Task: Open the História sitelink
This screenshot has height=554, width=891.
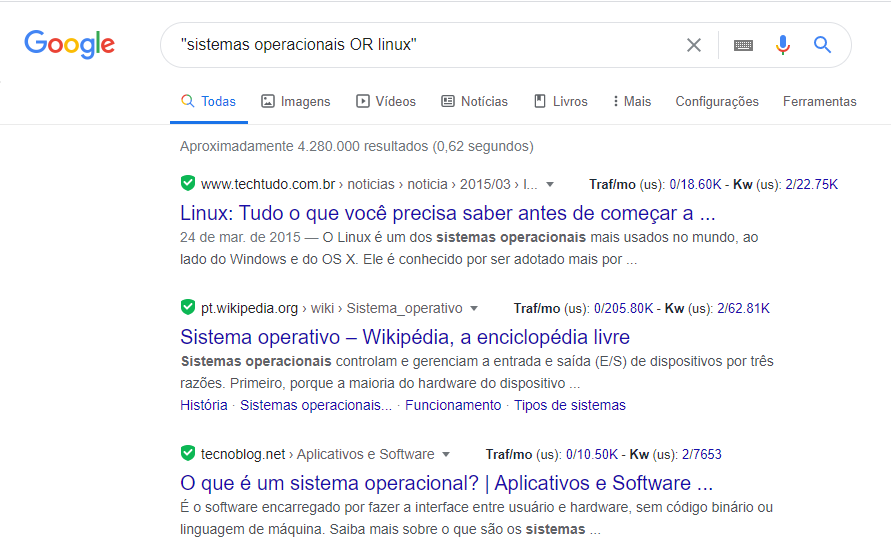Action: (x=203, y=405)
